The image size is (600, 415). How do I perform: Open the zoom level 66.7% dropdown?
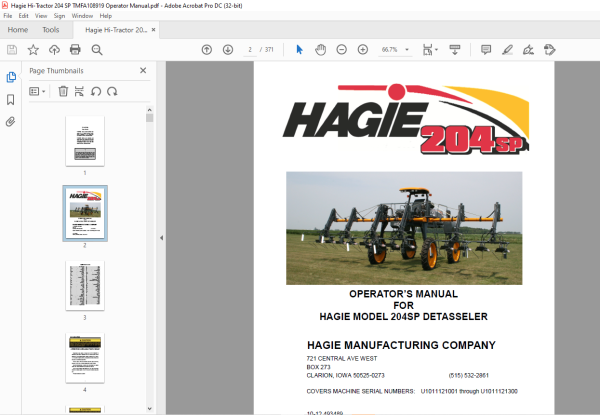(395, 50)
